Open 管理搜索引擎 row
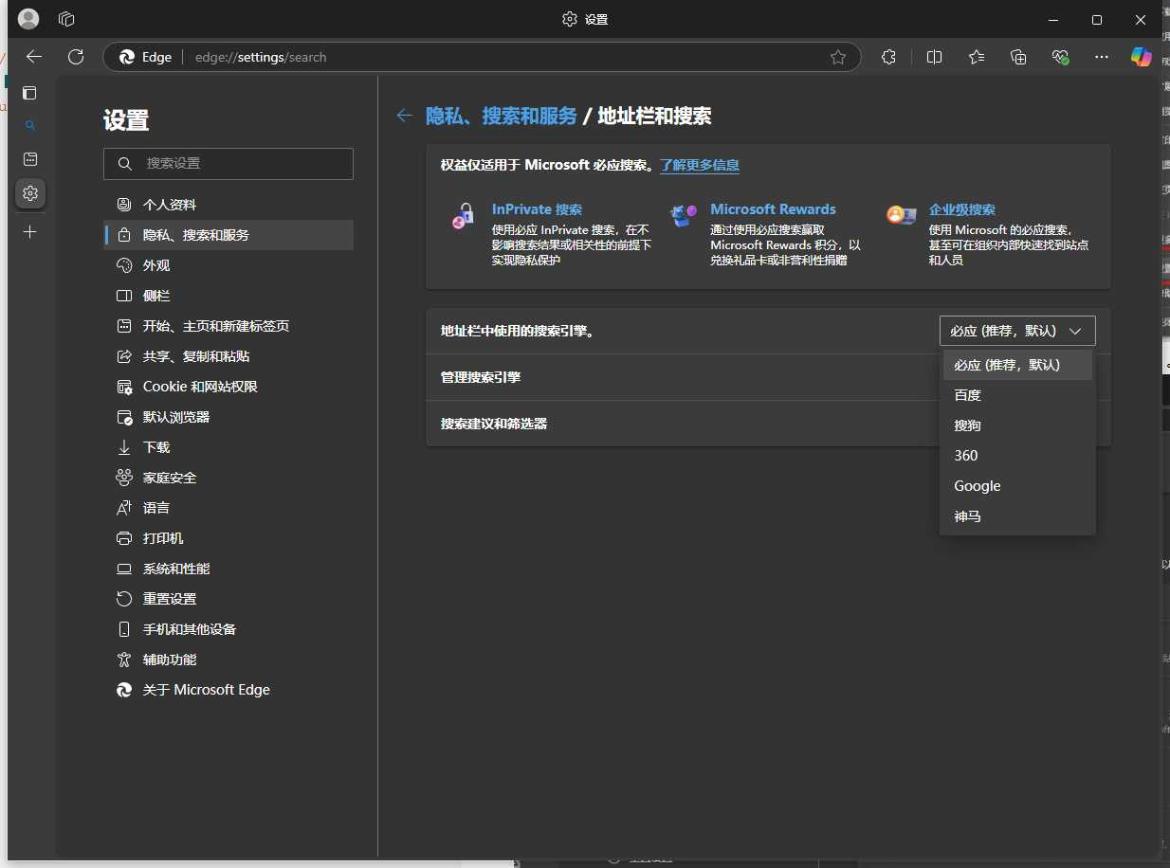Viewport: 1170px width, 868px height. (x=768, y=378)
